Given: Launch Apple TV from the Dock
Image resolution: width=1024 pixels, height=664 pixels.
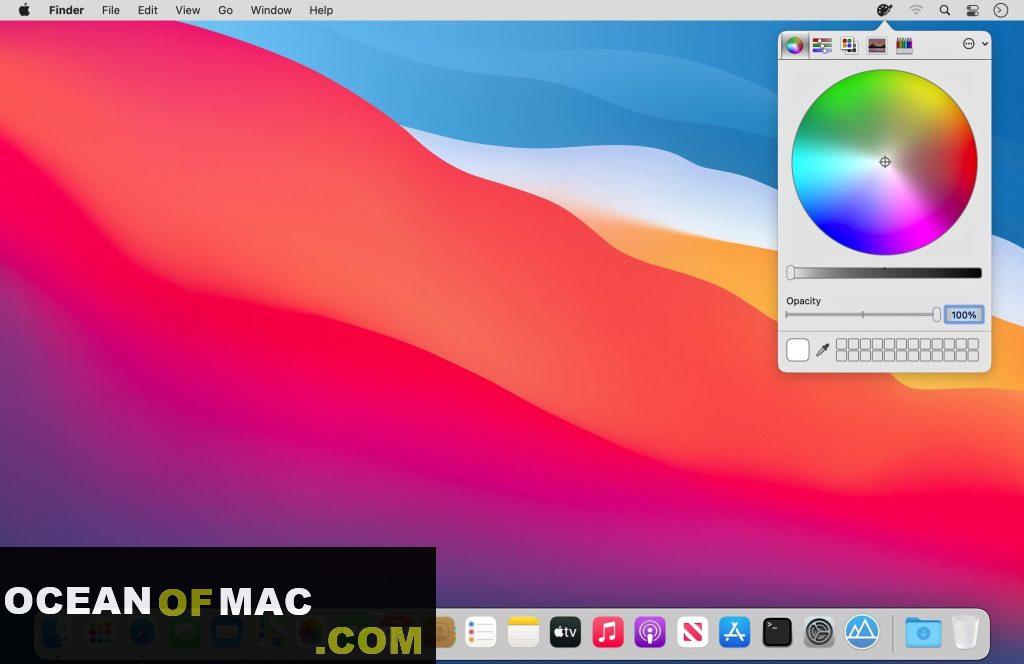Looking at the screenshot, I should click(x=566, y=632).
